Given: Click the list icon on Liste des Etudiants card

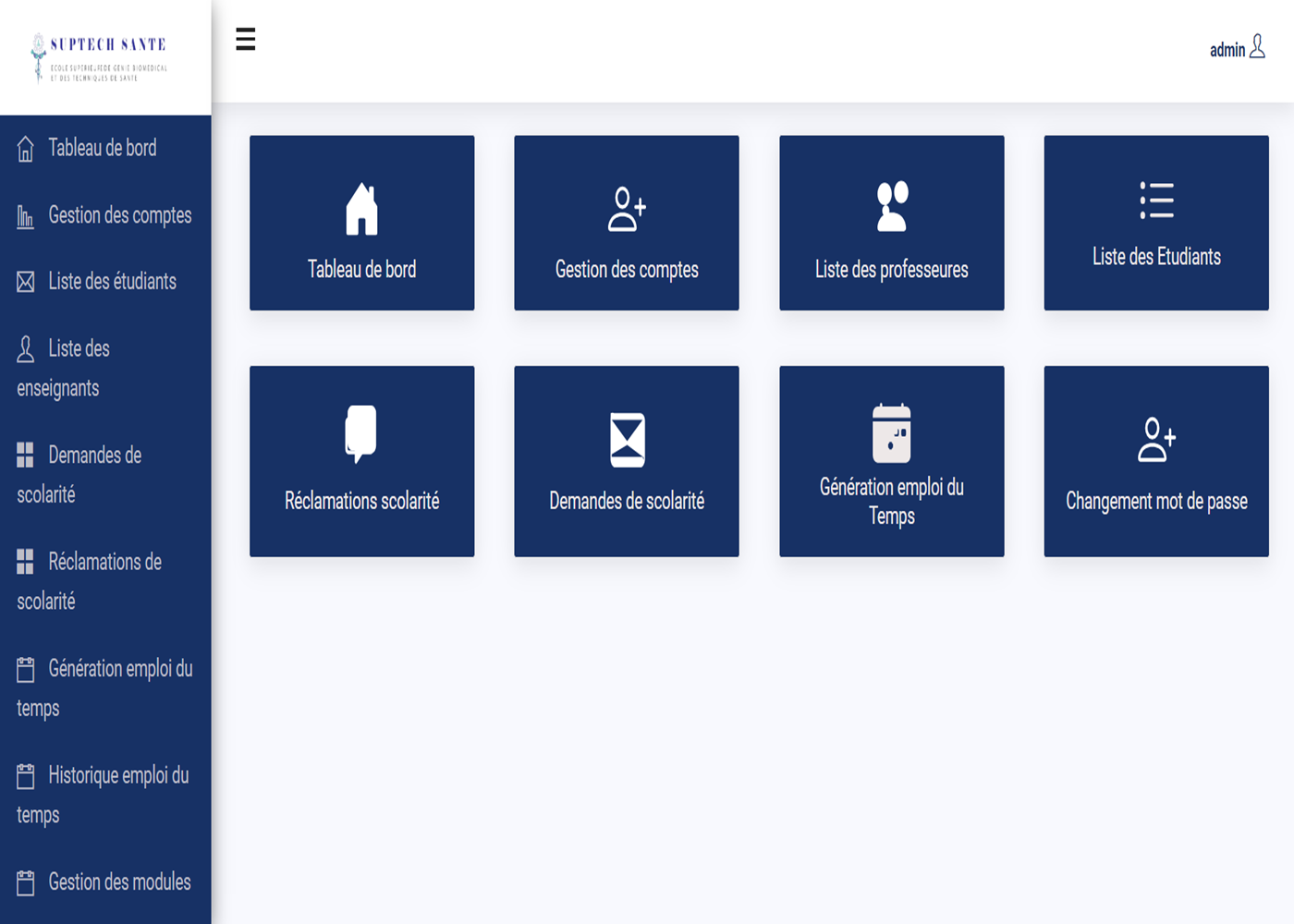Looking at the screenshot, I should pos(1156,201).
